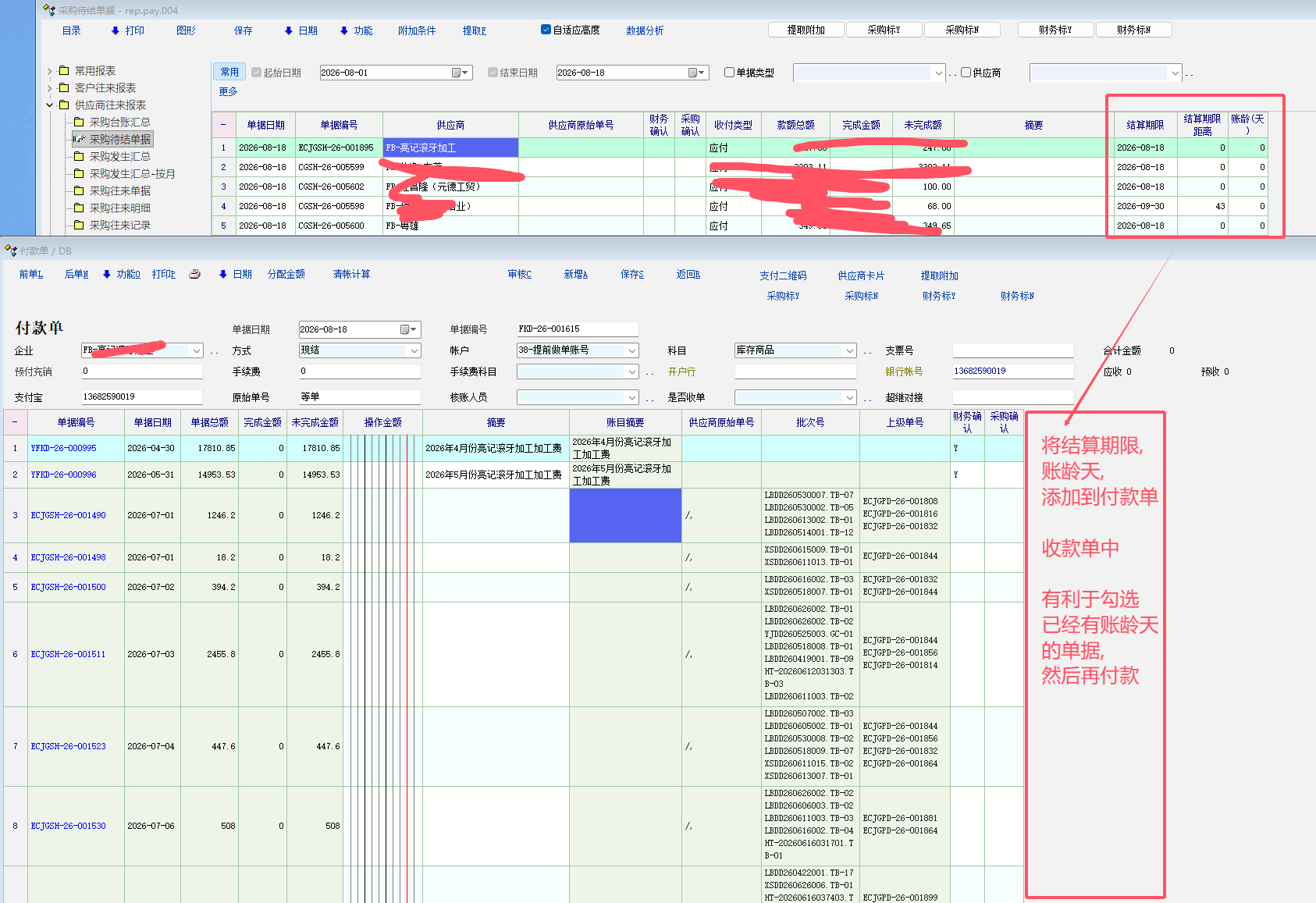Toggle the 起始日期 checkbox
This screenshot has height=903, width=1316.
tap(256, 73)
